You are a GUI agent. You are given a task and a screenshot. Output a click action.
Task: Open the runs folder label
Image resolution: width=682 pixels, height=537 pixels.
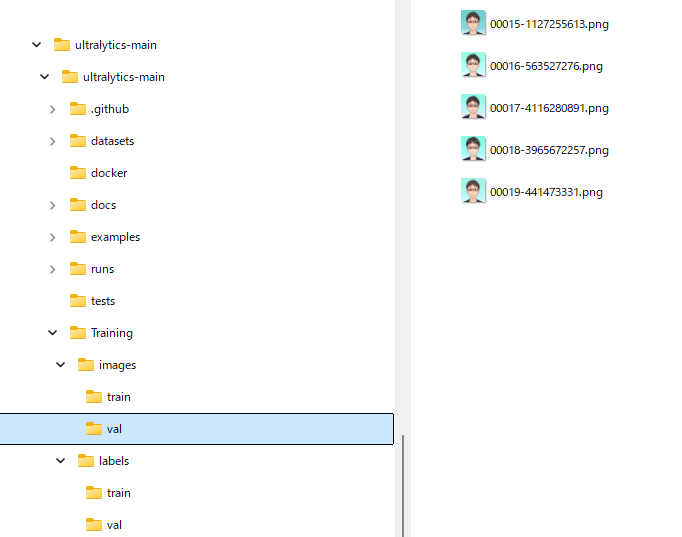click(103, 269)
